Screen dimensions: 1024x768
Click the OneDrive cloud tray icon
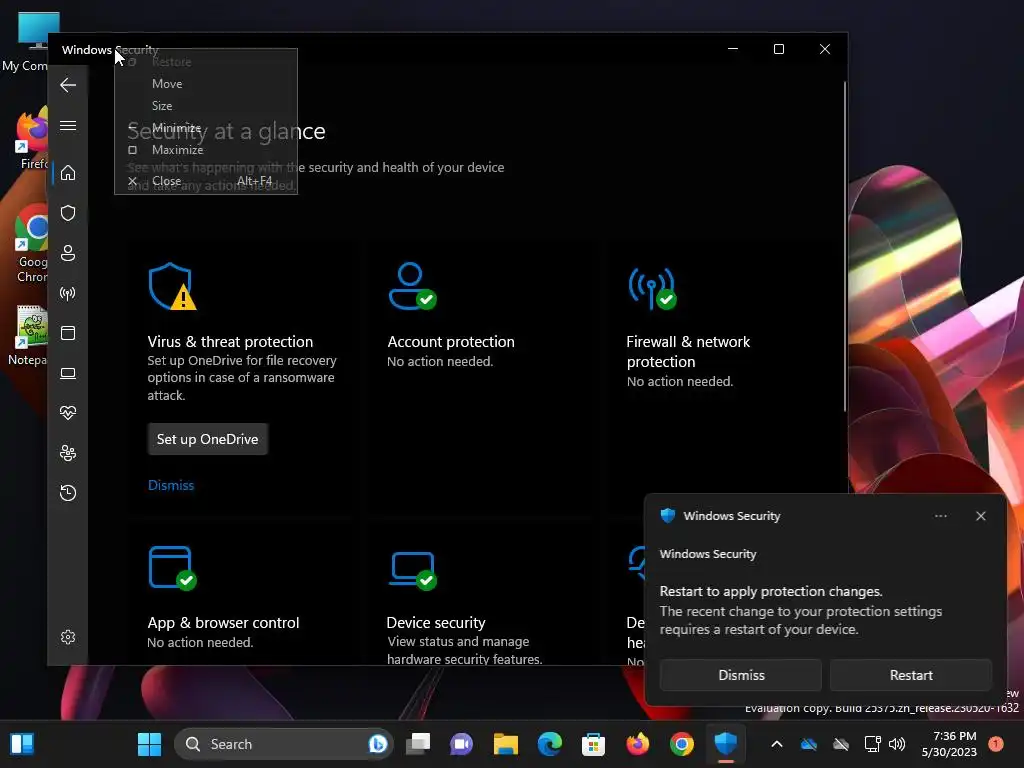pyautogui.click(x=808, y=744)
